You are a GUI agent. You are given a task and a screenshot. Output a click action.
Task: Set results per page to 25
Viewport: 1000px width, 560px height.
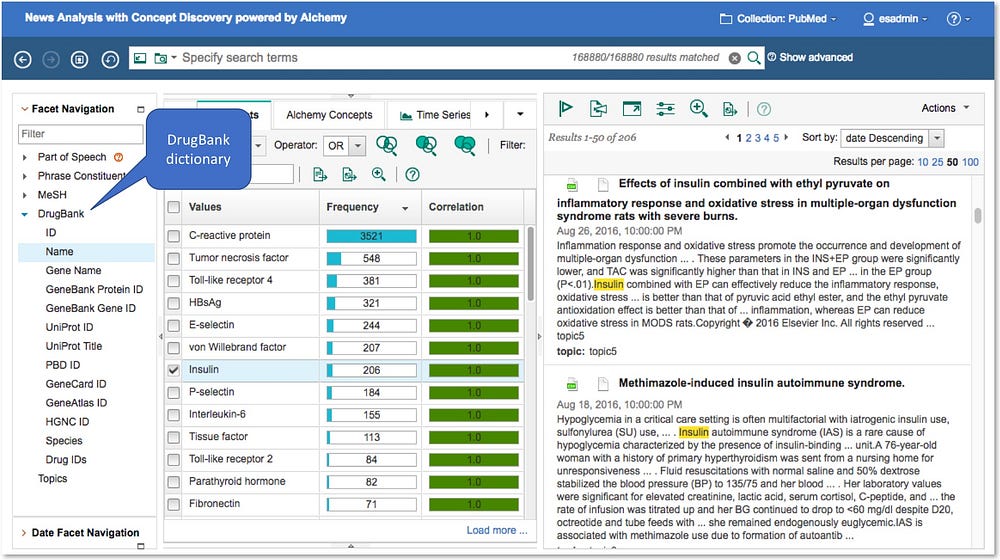(x=937, y=162)
